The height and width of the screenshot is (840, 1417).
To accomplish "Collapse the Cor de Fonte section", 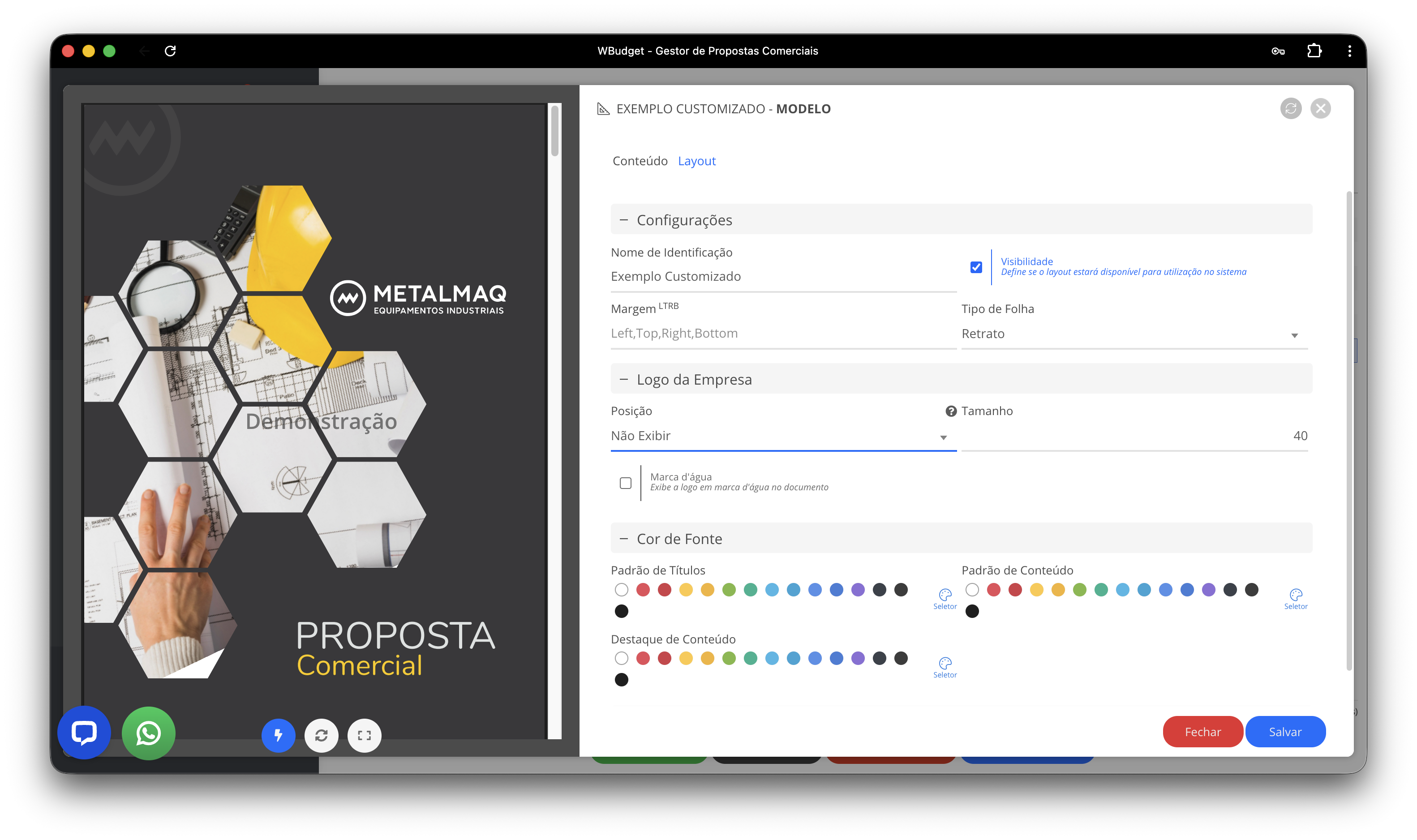I will [x=623, y=538].
